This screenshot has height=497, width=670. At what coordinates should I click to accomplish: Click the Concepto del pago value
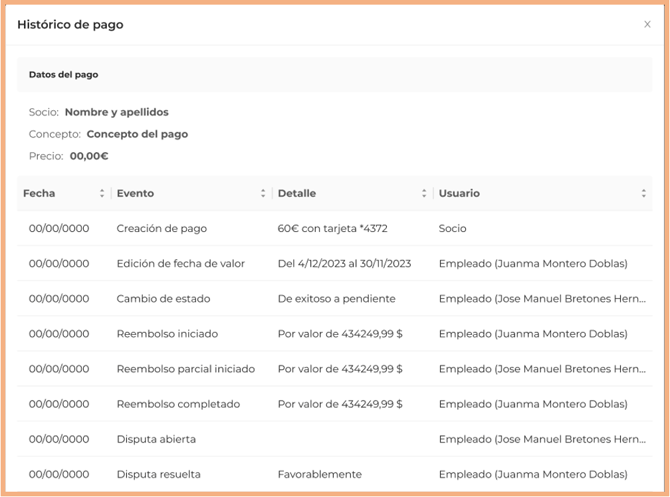[137, 134]
